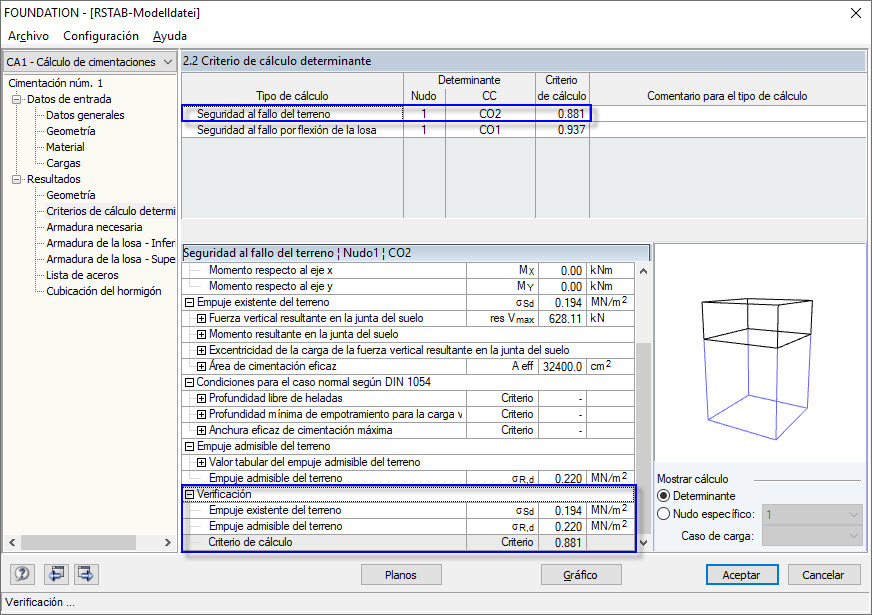
Task: Open the help icon button
Action: 22,574
